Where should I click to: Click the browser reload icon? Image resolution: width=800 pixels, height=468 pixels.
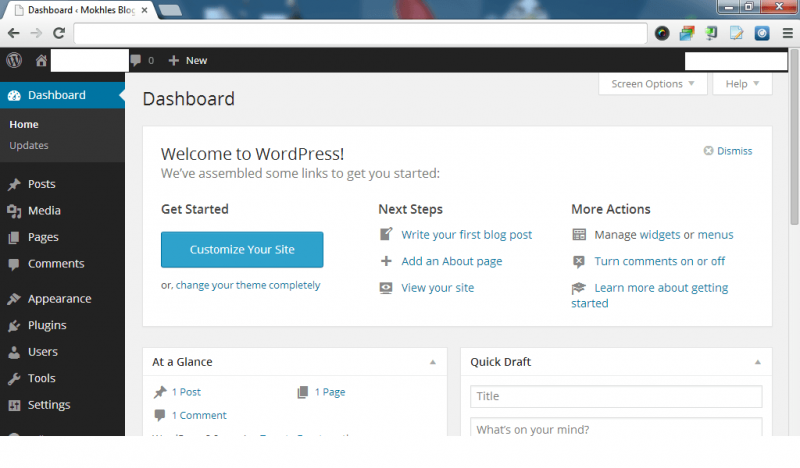pyautogui.click(x=59, y=33)
